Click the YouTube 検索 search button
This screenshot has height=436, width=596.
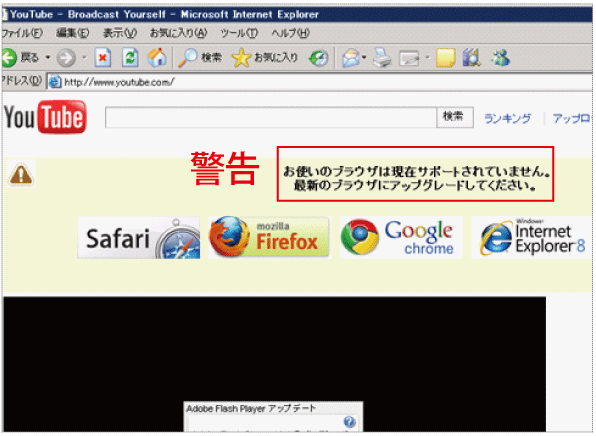pos(455,117)
